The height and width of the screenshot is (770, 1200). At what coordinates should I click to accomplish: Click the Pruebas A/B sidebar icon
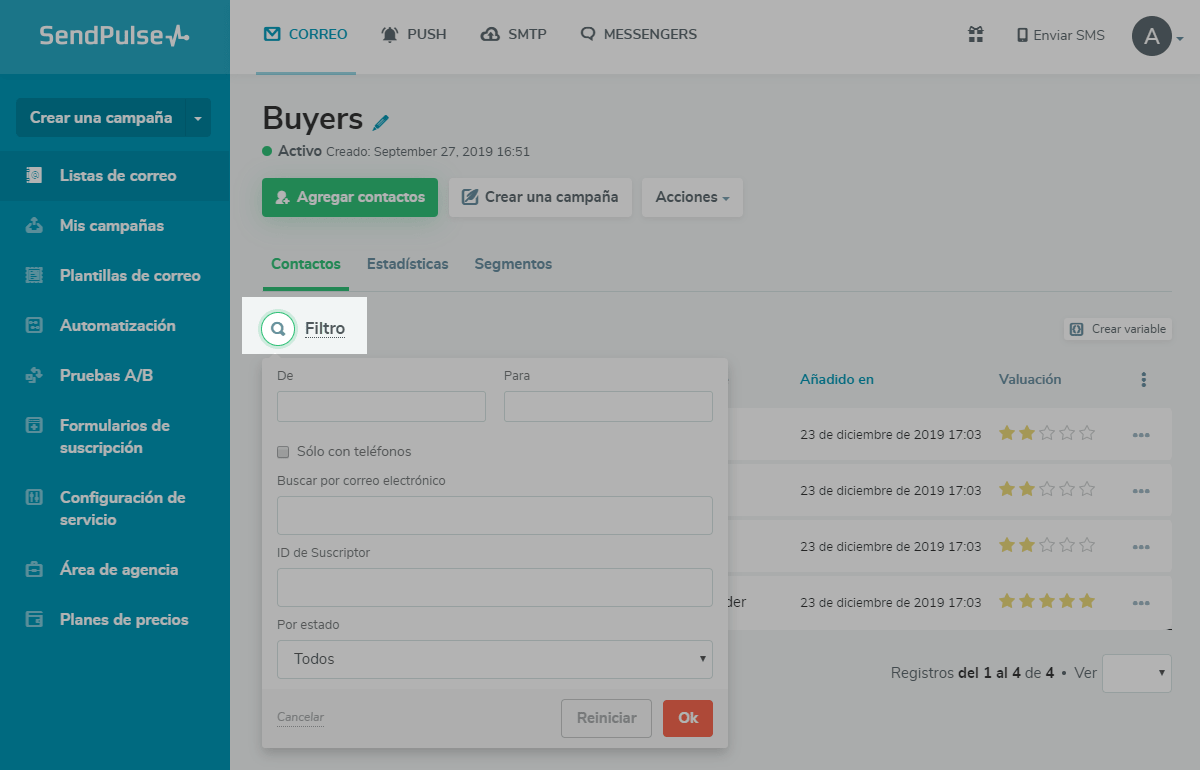pyautogui.click(x=34, y=375)
